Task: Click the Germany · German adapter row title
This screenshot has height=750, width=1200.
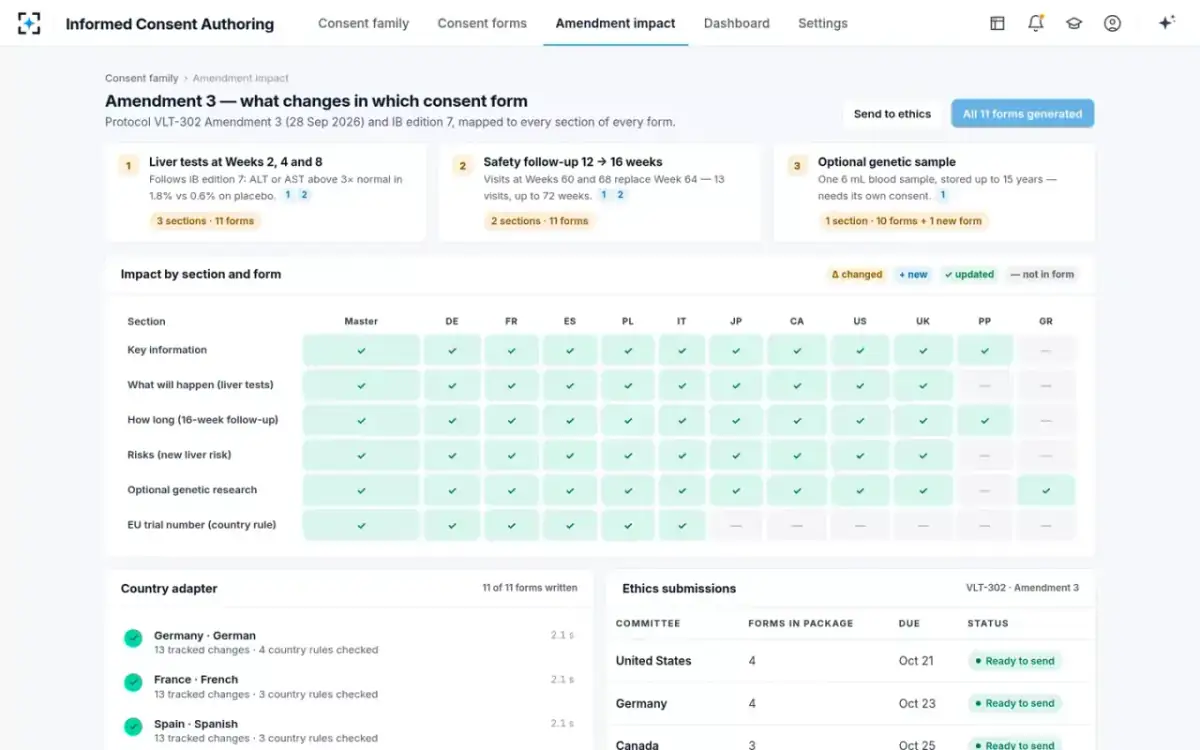Action: (x=205, y=636)
